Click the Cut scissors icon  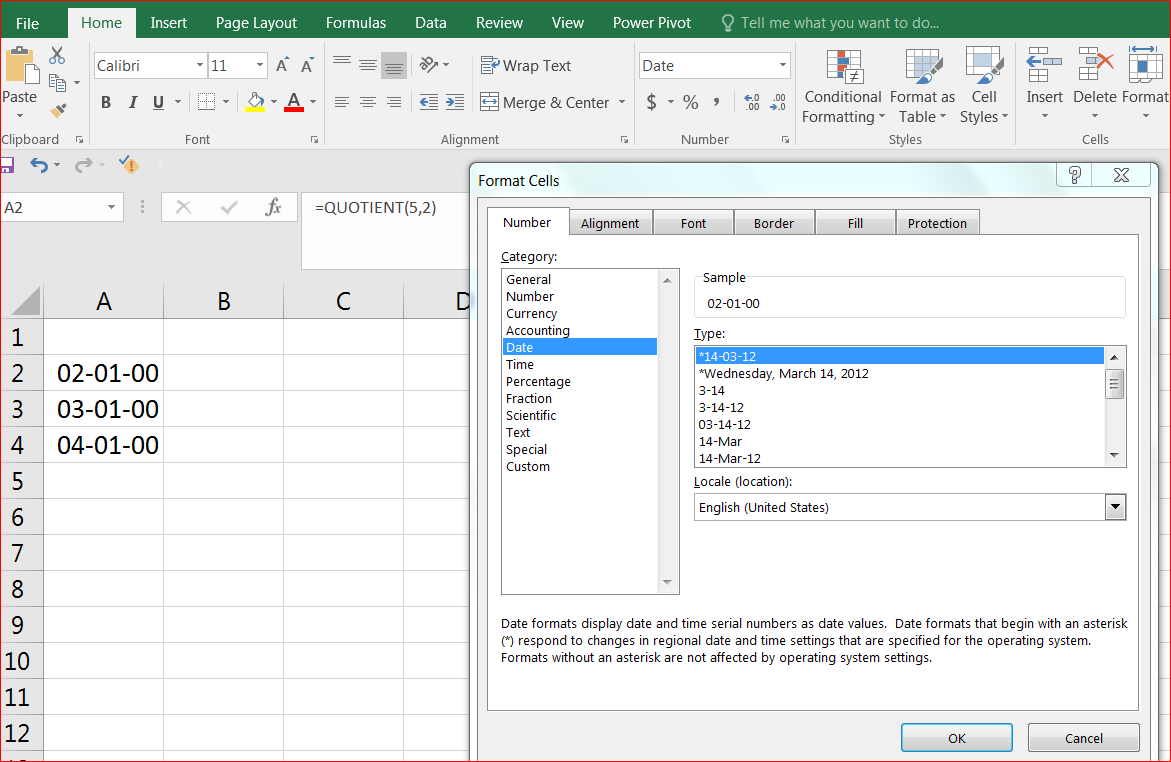57,55
